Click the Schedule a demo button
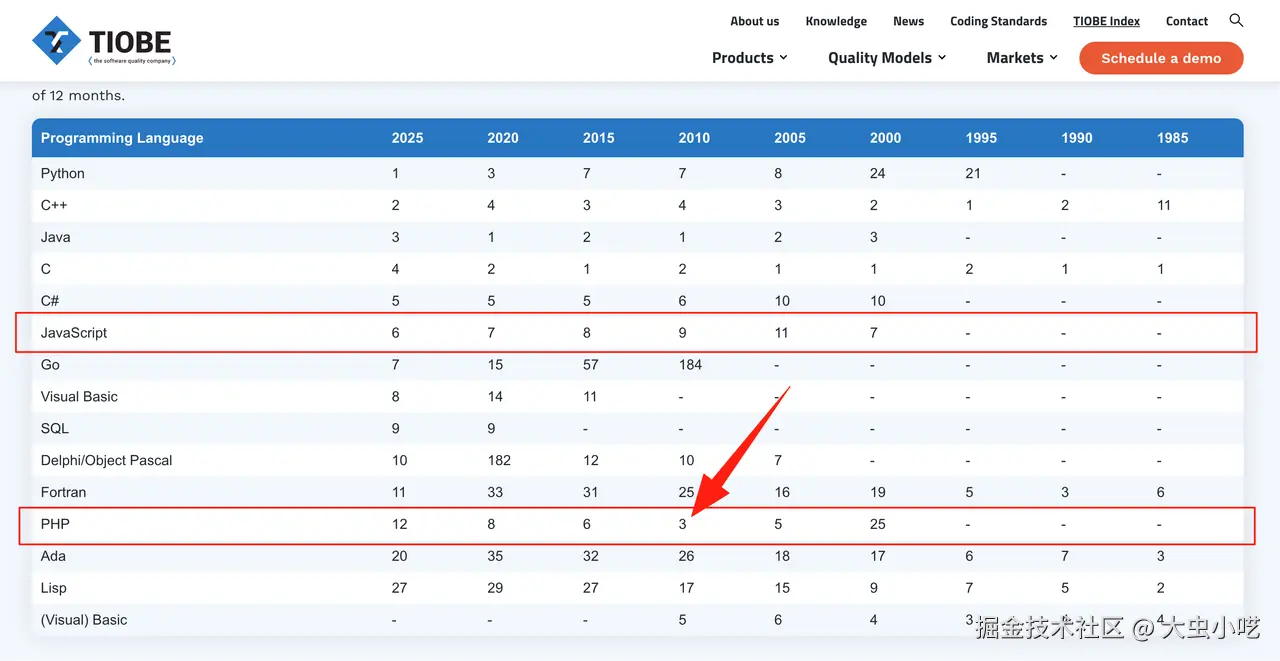Screen dimensions: 1280x661 pos(1161,58)
